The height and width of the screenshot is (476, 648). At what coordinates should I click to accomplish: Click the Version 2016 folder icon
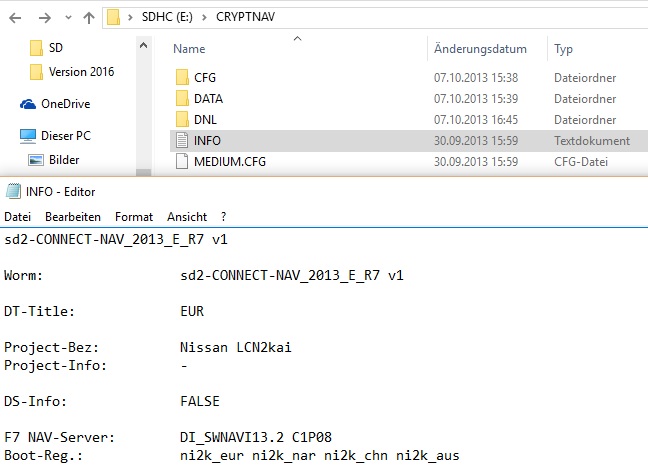[x=36, y=71]
